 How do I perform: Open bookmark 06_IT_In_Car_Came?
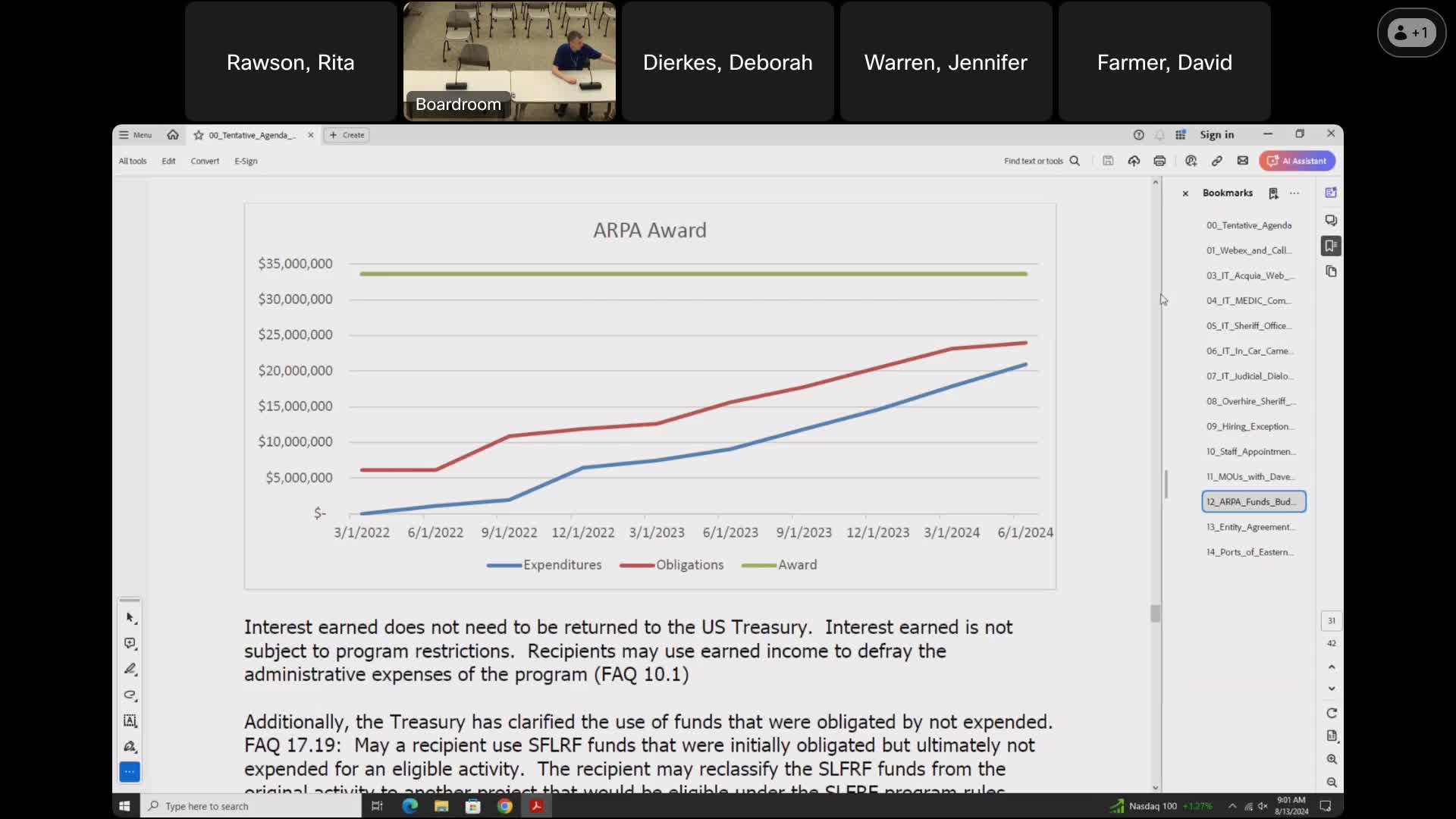tap(1249, 351)
